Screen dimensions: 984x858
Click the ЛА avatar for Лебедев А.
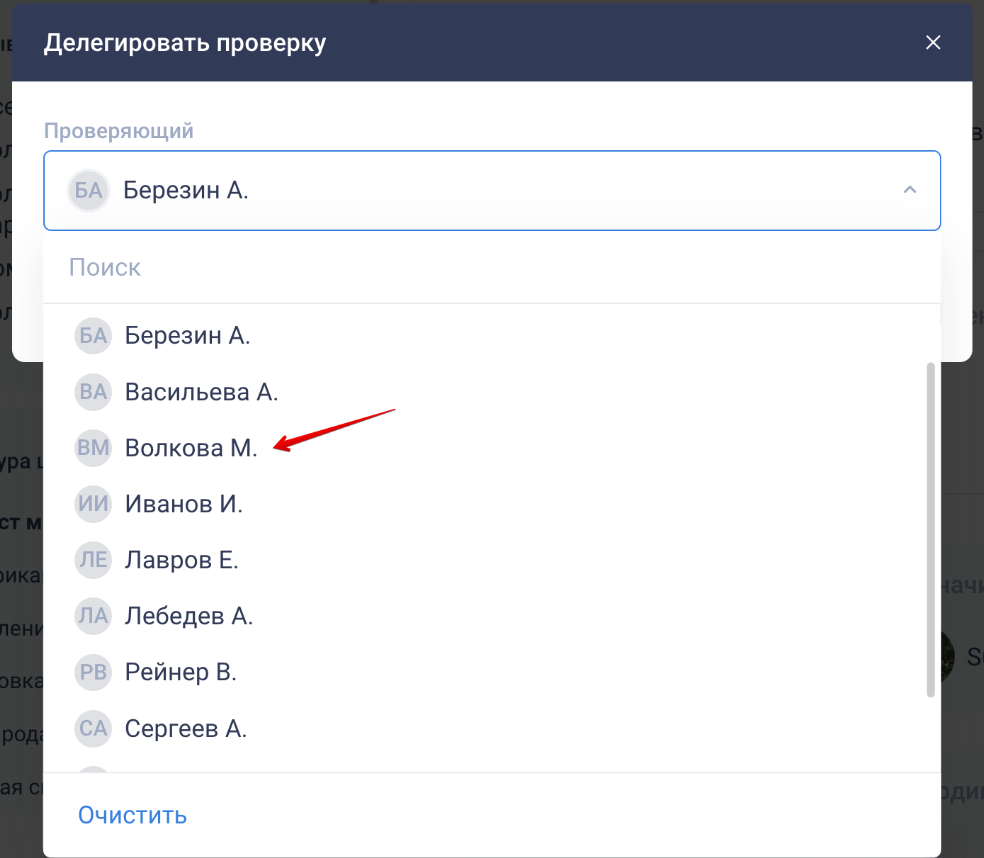93,616
